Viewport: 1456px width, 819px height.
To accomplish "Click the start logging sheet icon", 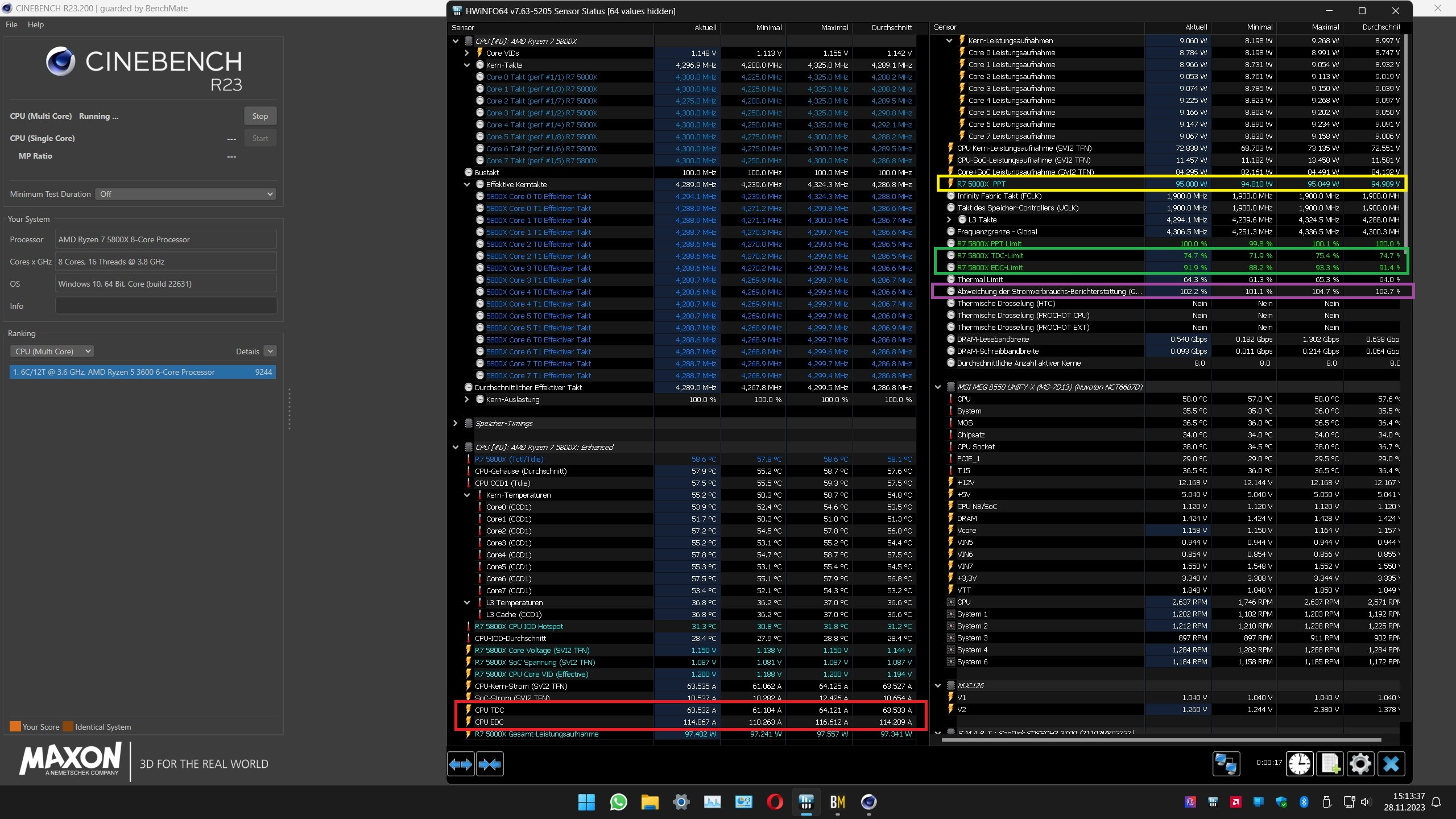I will pos(1330,764).
